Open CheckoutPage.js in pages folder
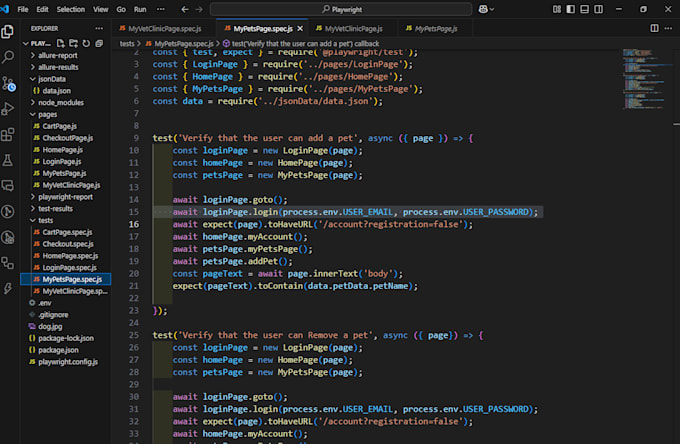The width and height of the screenshot is (680, 444). coord(68,138)
